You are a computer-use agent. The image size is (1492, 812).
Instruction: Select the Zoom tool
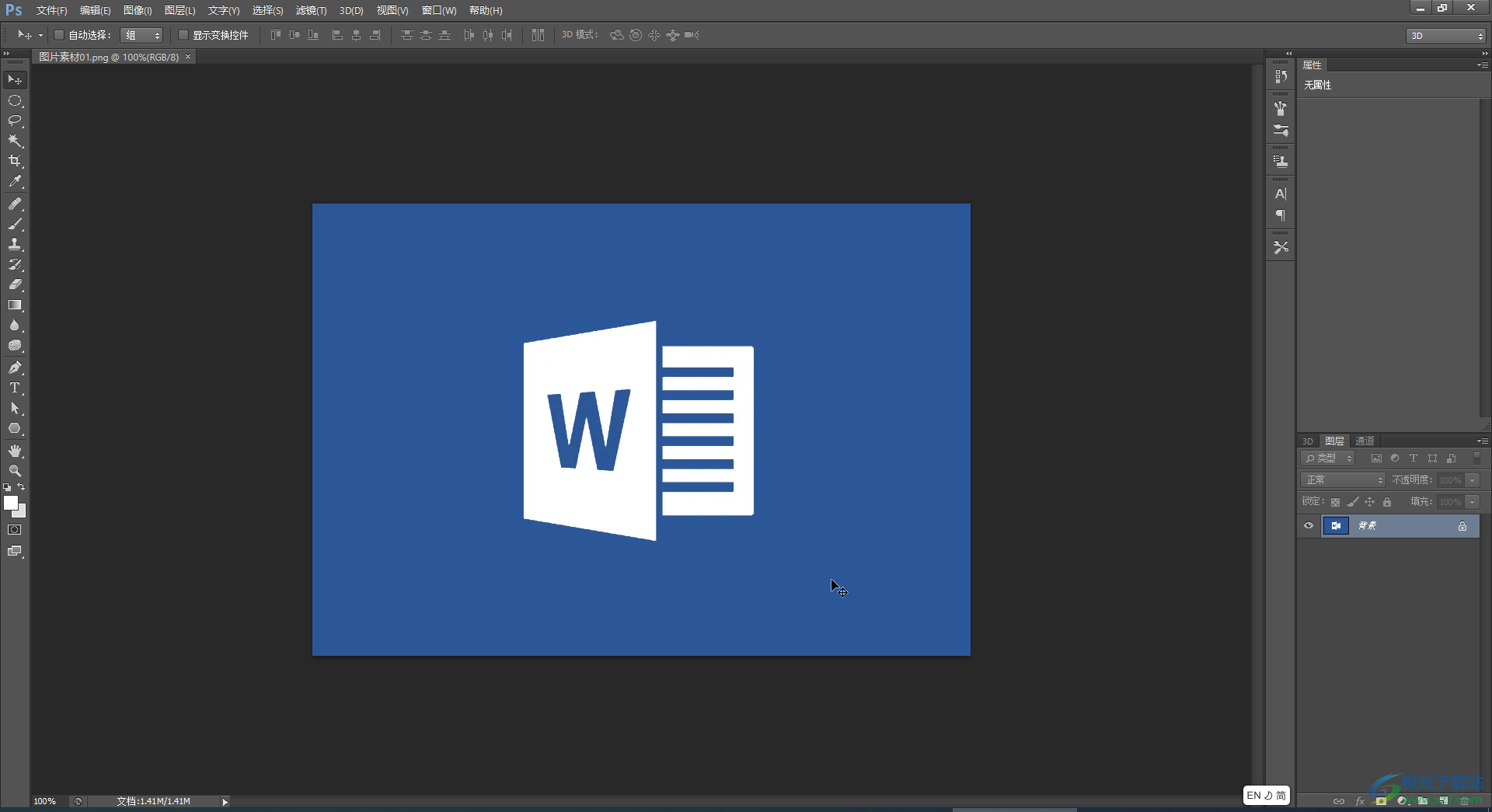click(x=15, y=471)
